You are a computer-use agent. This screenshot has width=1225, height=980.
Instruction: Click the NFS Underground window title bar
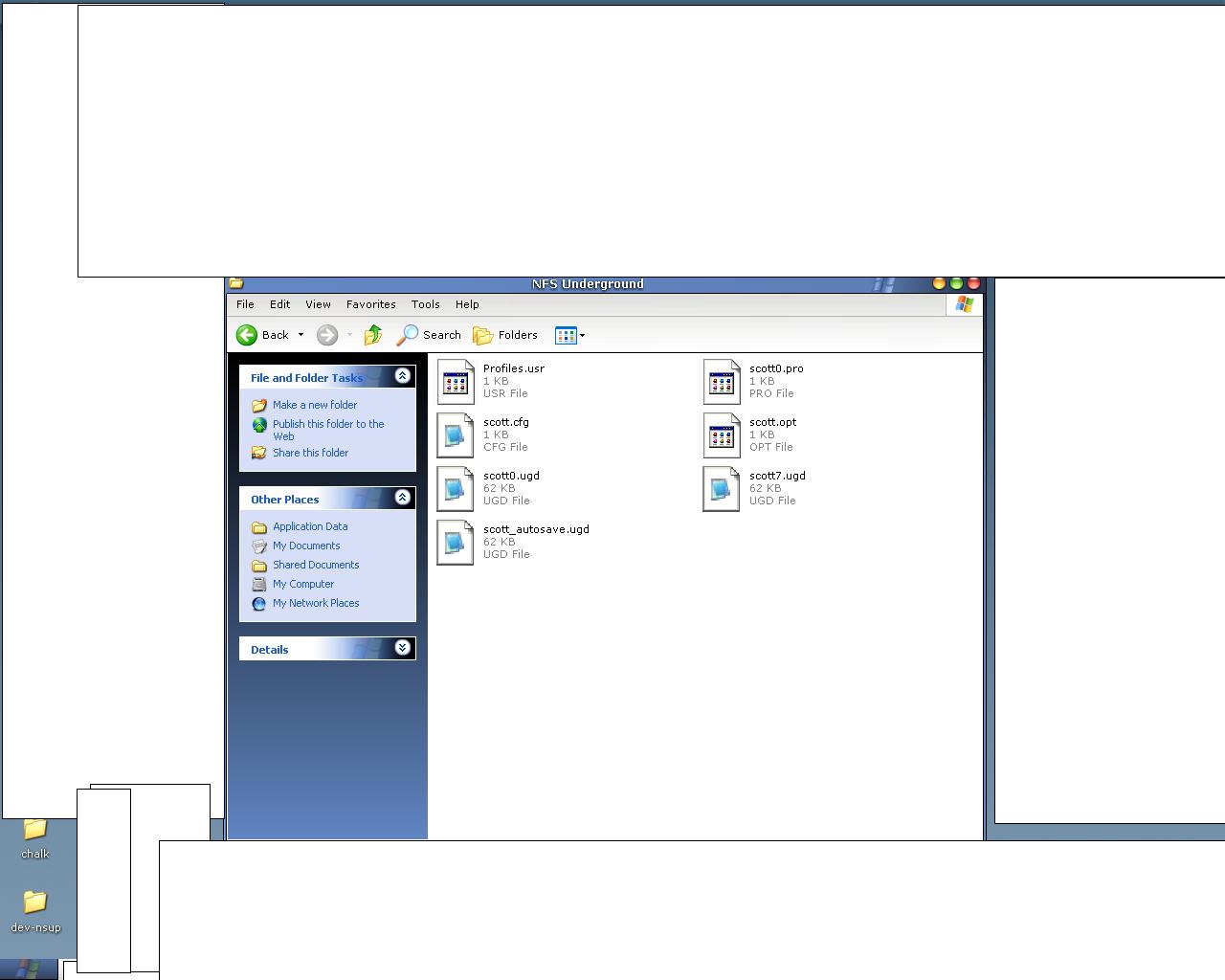605,283
